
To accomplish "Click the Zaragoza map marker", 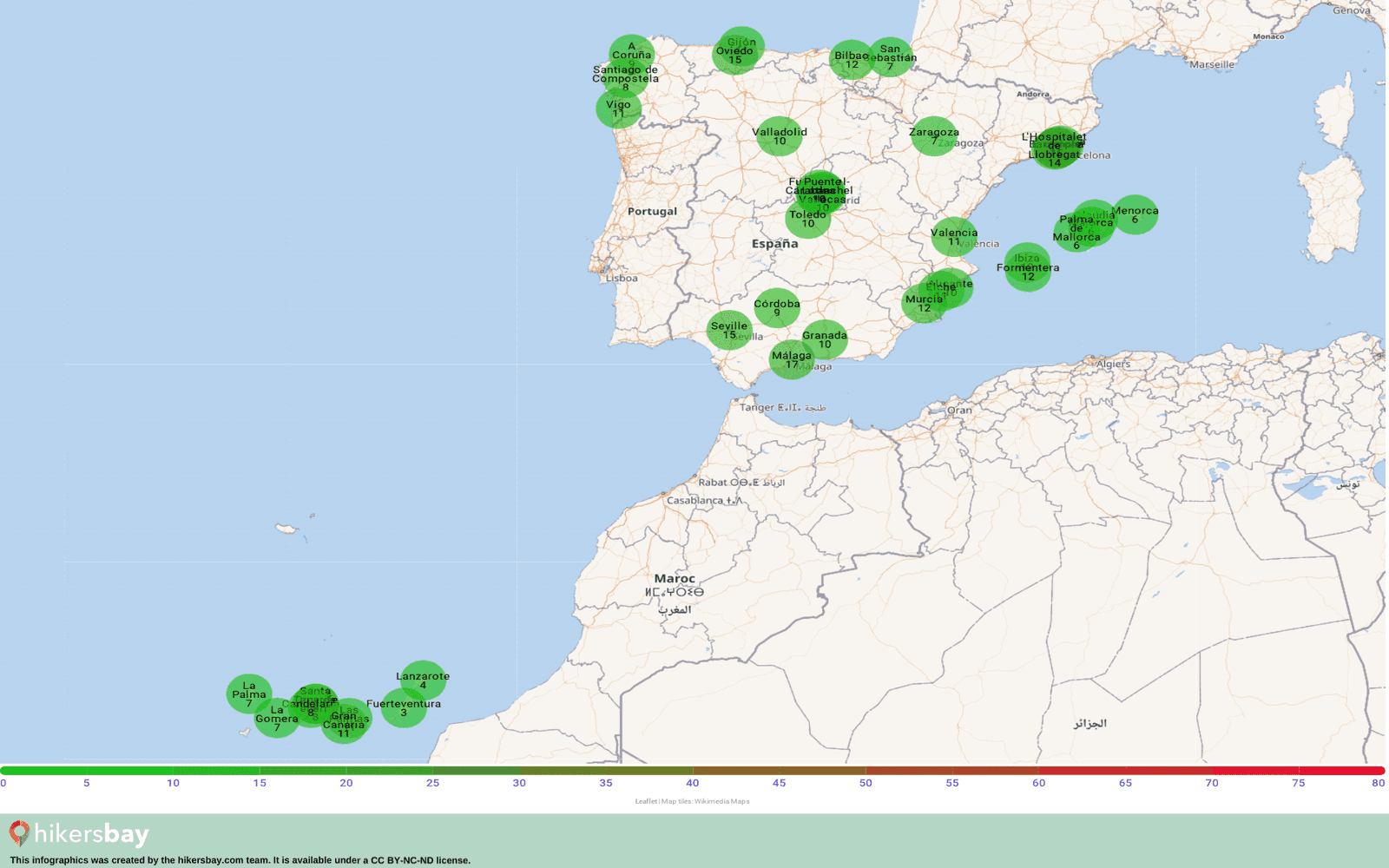I will coord(934,136).
